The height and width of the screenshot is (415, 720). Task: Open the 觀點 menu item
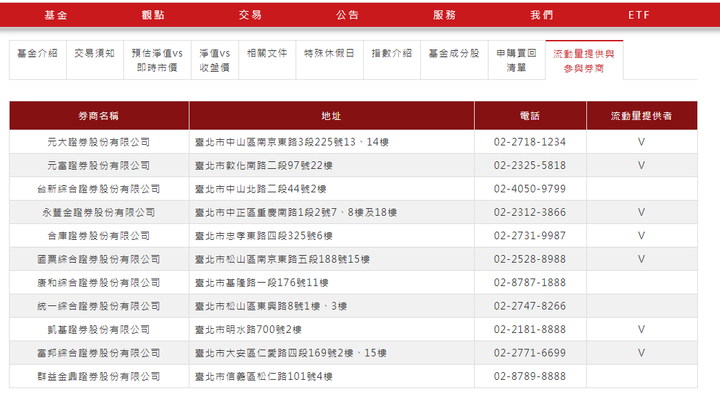pos(153,15)
